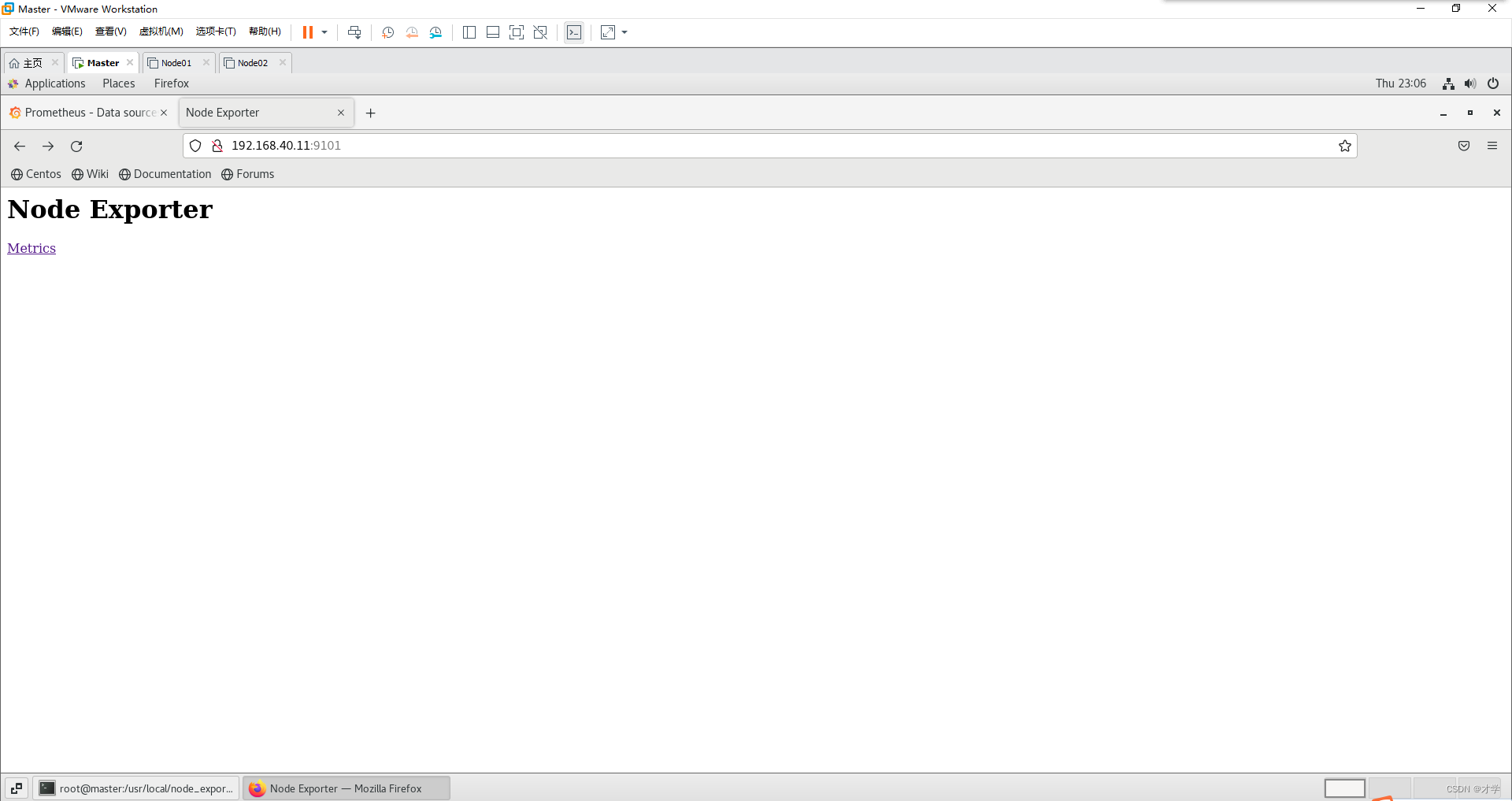Take a snapshot of this virtual machine
The image size is (1512, 801).
pyautogui.click(x=387, y=32)
